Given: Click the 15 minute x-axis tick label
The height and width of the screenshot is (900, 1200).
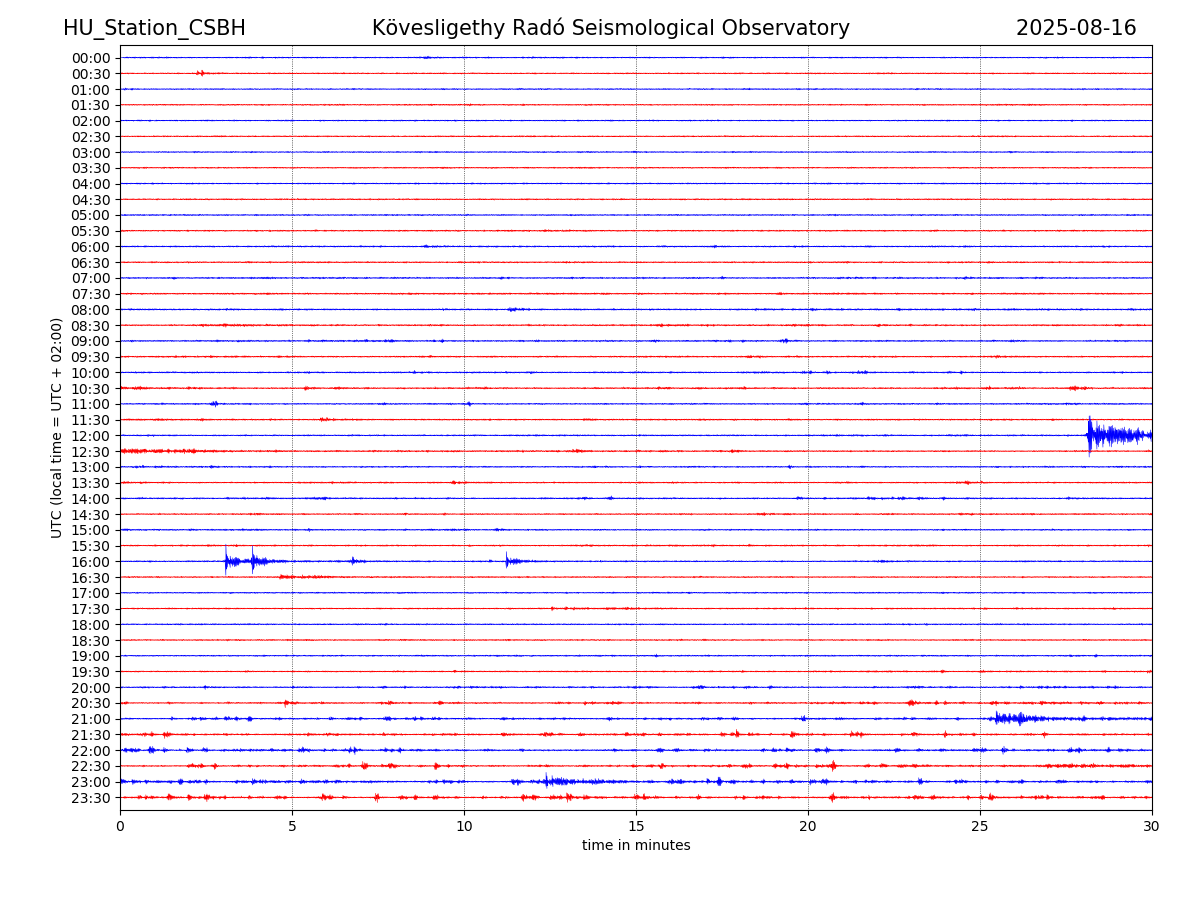Looking at the screenshot, I should coord(636,827).
